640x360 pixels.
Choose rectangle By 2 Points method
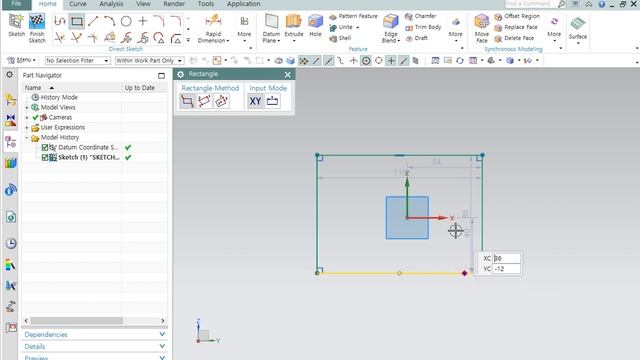187,101
